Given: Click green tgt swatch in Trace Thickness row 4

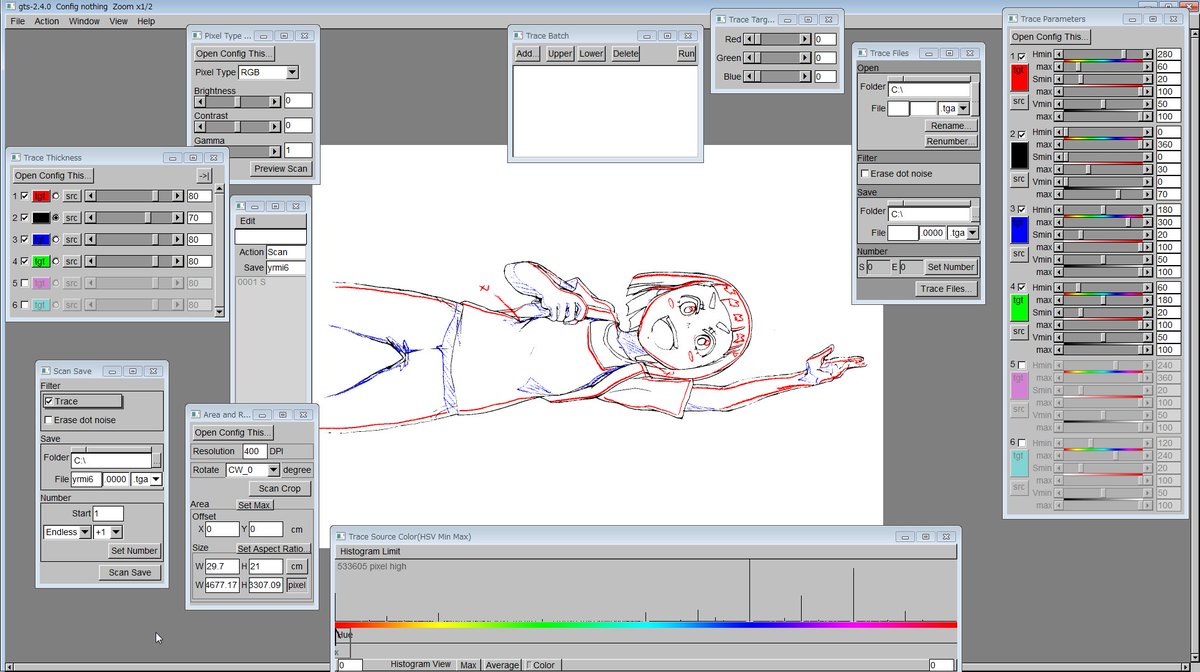Looking at the screenshot, I should [41, 262].
